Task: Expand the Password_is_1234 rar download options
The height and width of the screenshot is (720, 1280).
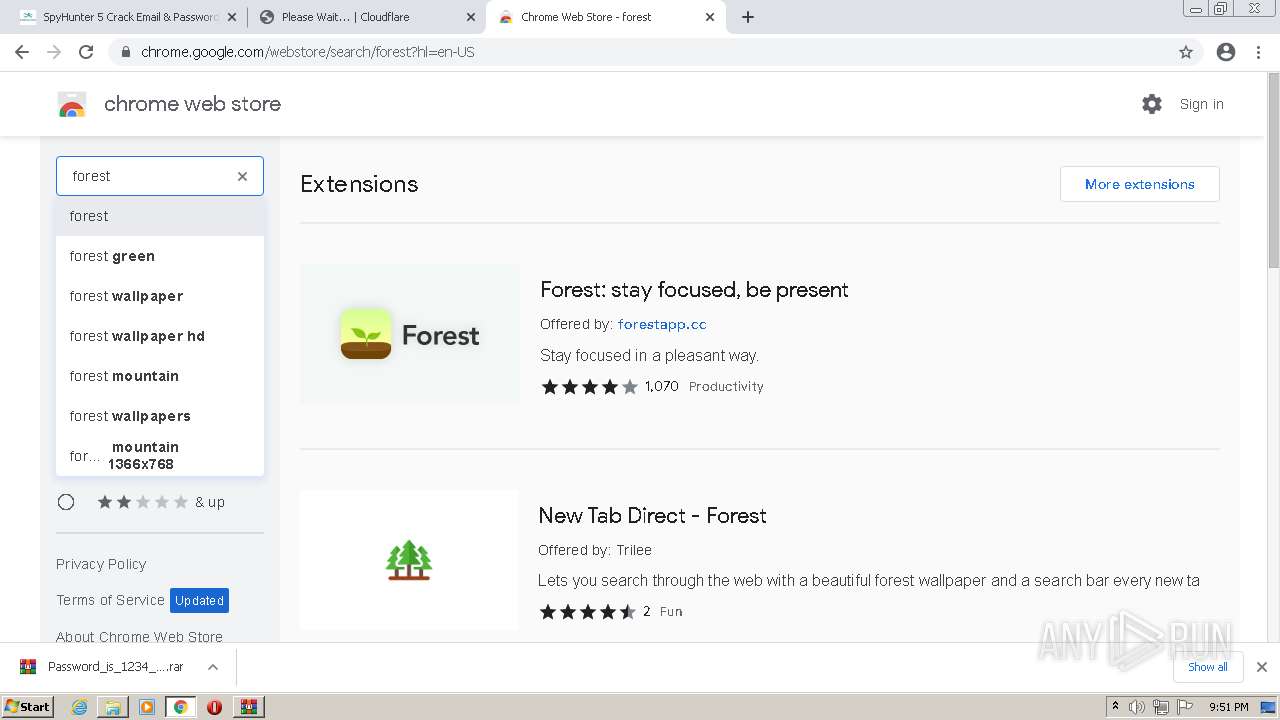Action: [x=213, y=667]
